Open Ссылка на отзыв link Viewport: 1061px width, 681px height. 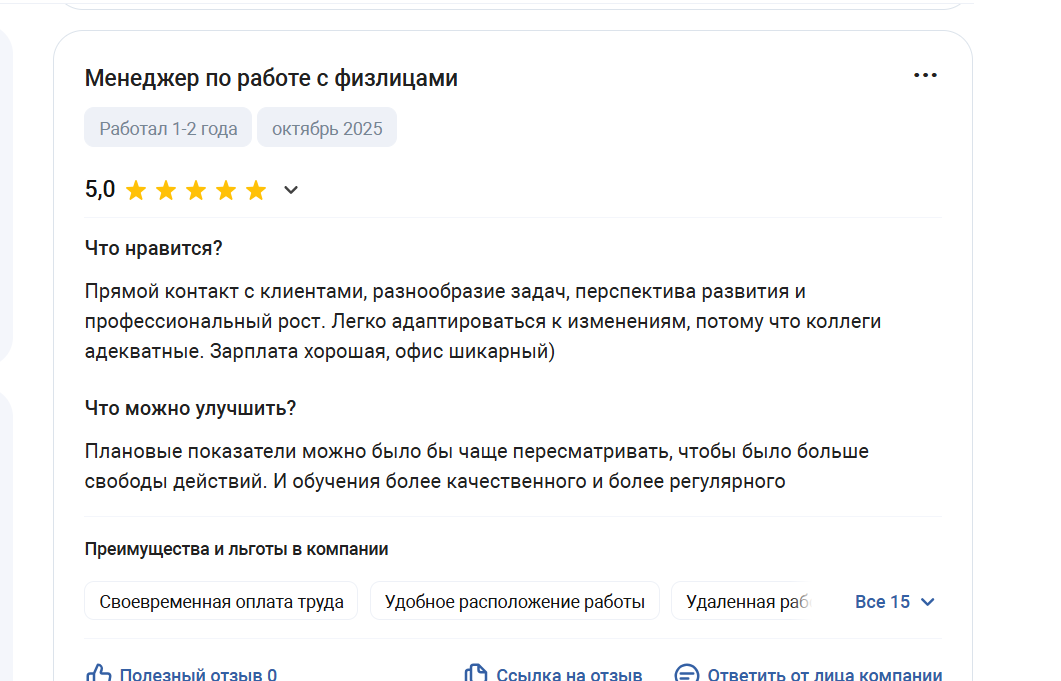569,674
